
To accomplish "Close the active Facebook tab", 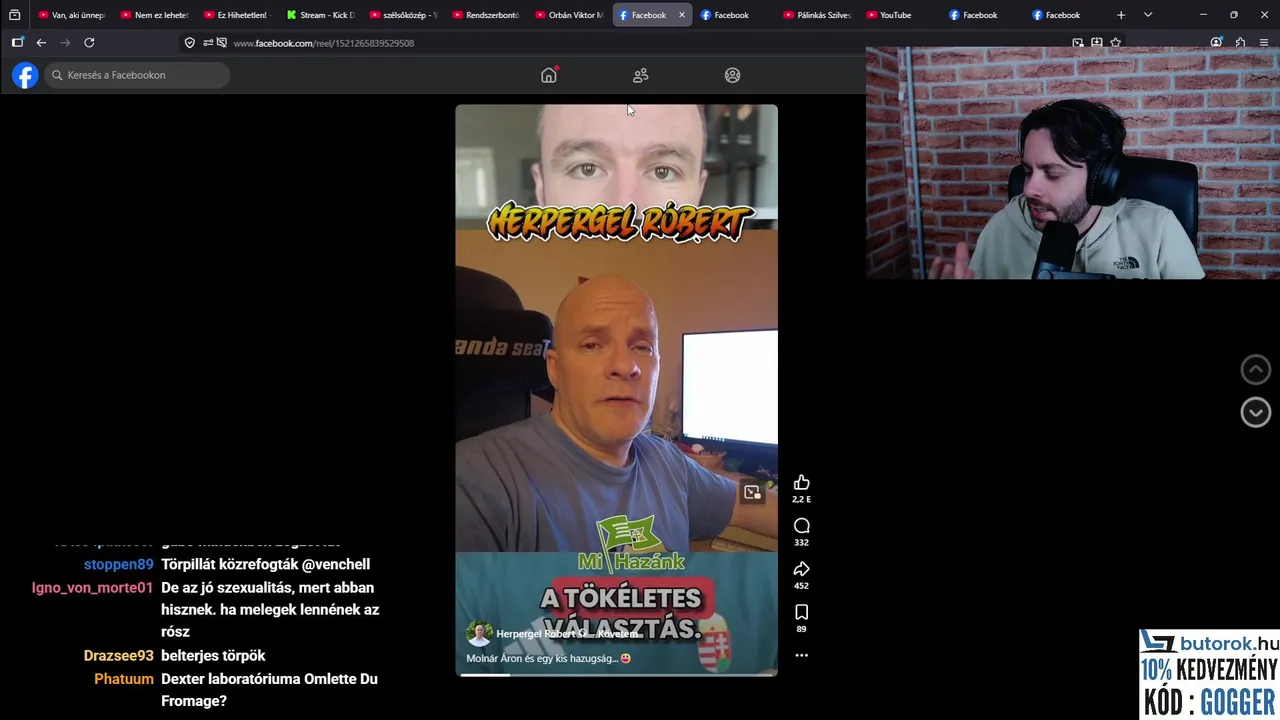I will 682,15.
